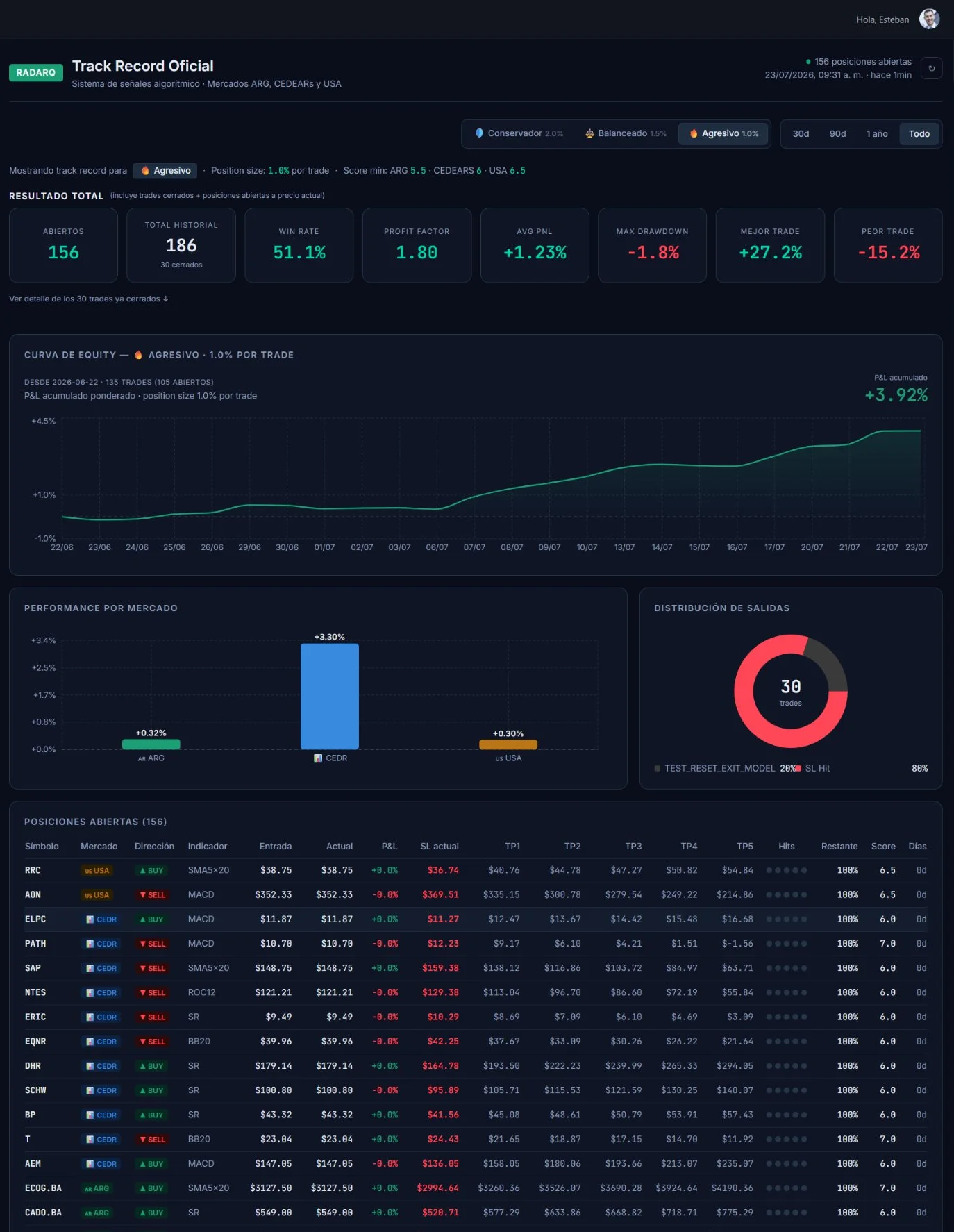Image resolution: width=954 pixels, height=1232 pixels.
Task: Click the blue CEDR performance bar
Action: pyautogui.click(x=330, y=697)
